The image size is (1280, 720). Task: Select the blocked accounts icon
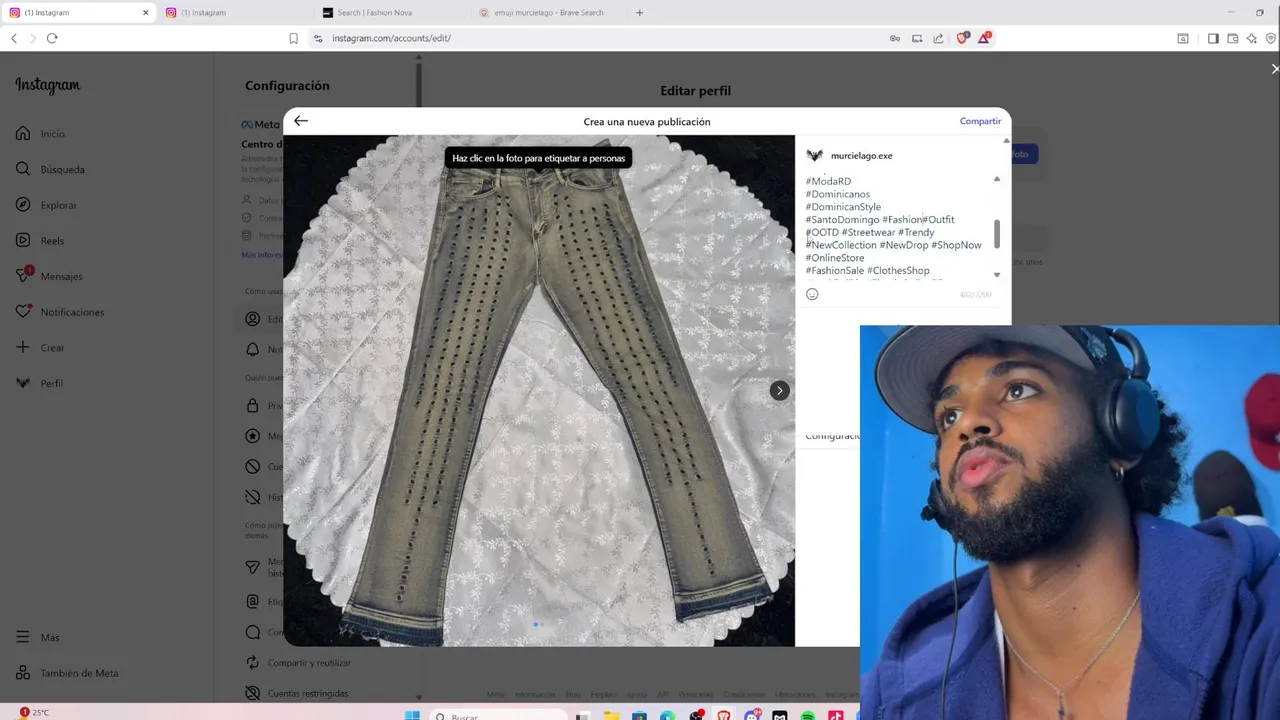pyautogui.click(x=253, y=467)
